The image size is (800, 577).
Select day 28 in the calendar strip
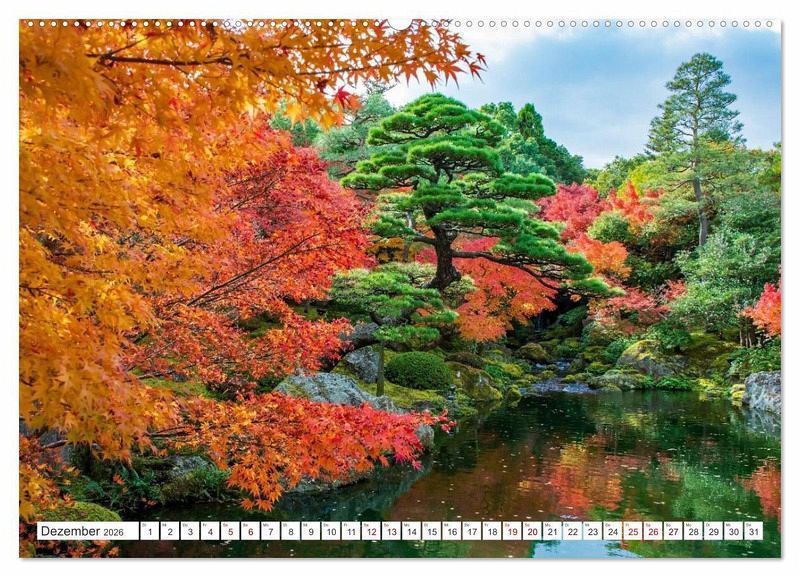pos(693,531)
